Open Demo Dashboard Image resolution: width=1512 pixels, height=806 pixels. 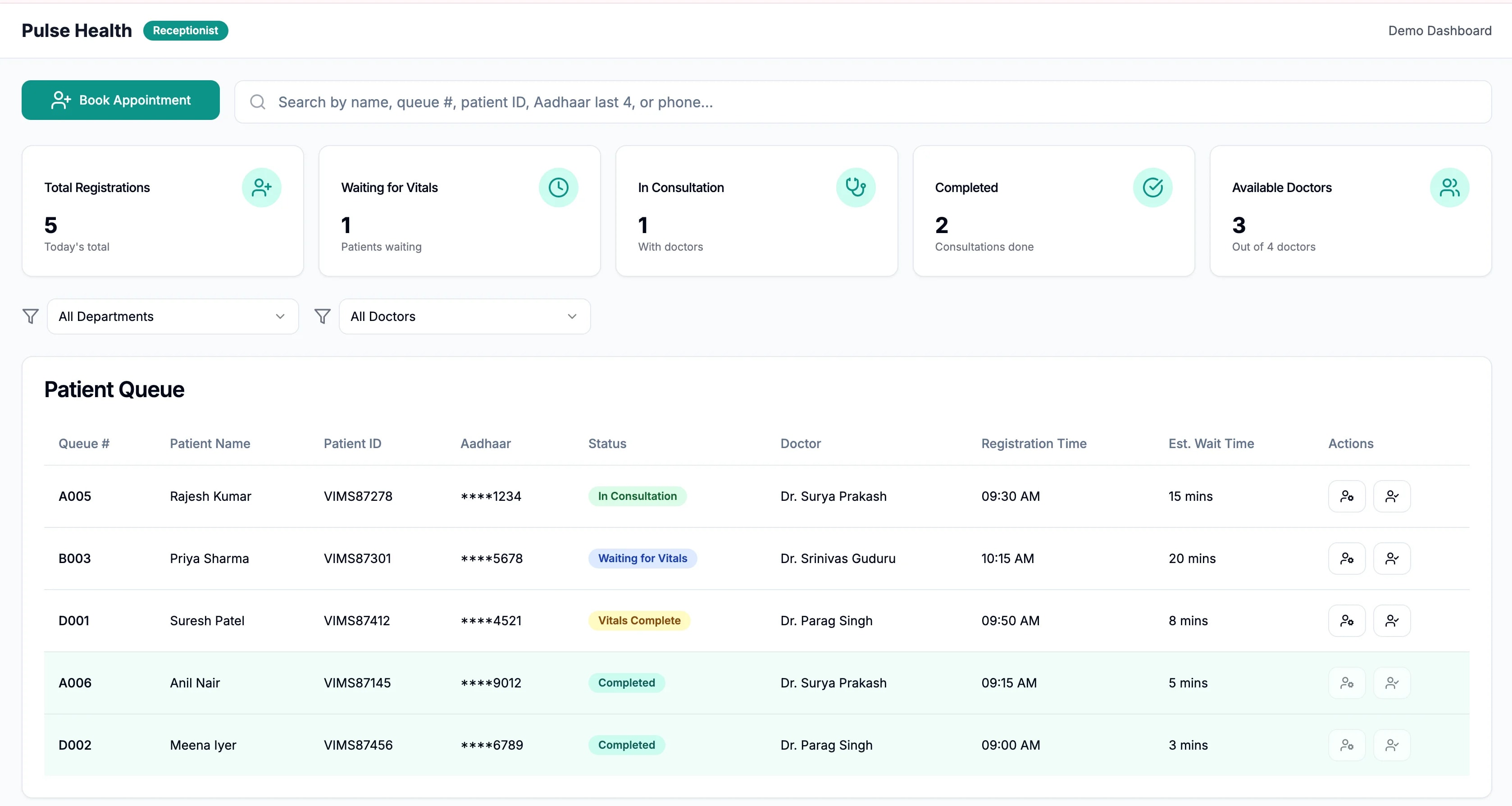tap(1439, 30)
